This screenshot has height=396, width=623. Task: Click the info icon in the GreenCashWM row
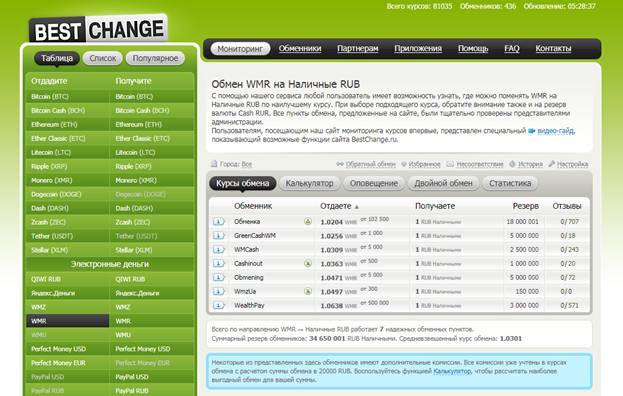click(x=219, y=235)
